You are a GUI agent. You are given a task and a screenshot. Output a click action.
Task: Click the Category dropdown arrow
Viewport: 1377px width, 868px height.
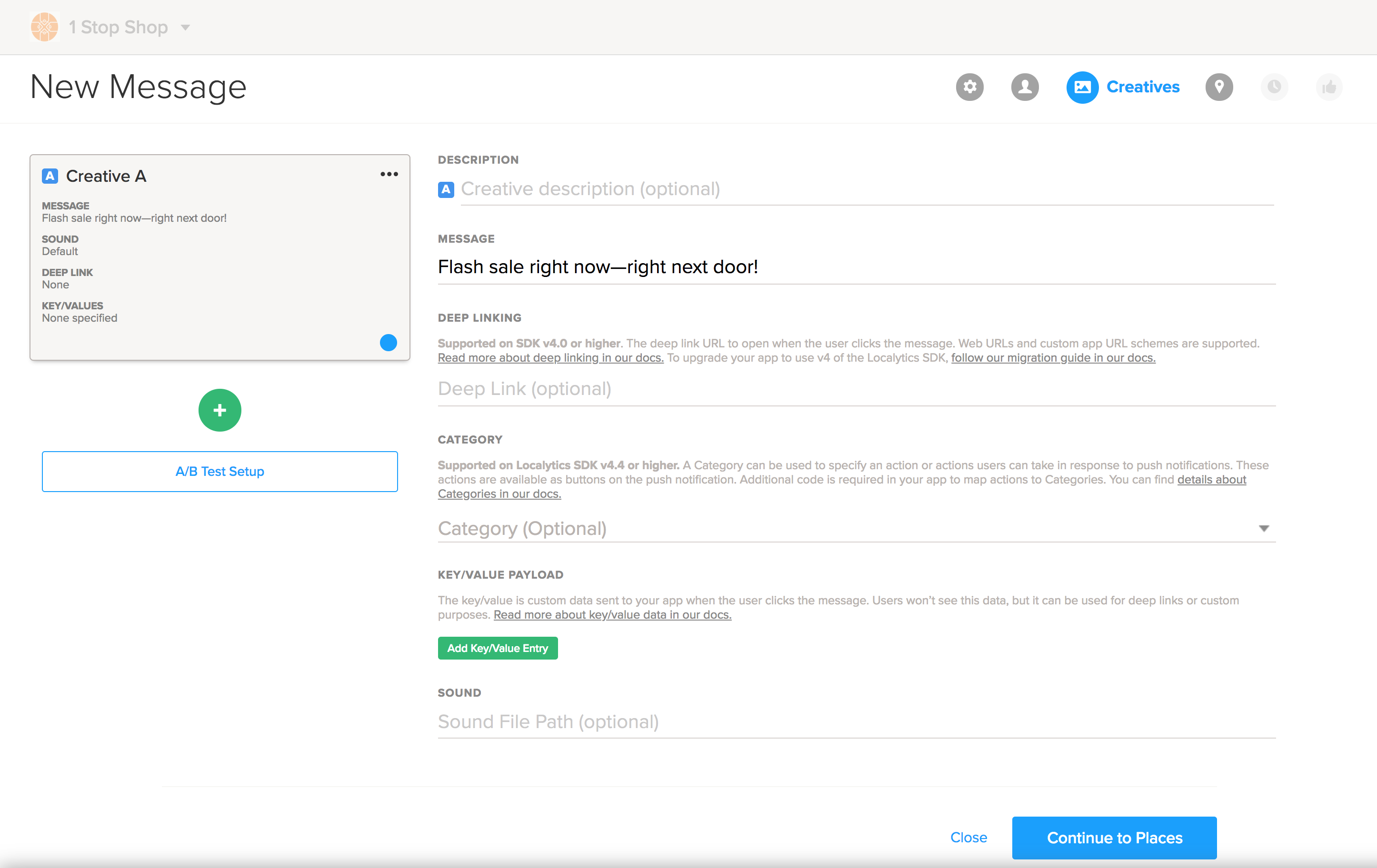(x=1264, y=528)
